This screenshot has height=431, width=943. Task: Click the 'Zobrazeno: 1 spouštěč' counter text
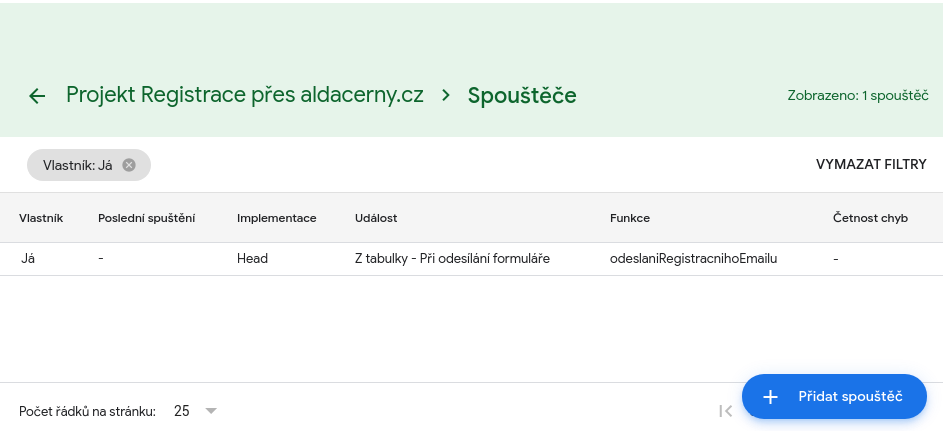pyautogui.click(x=858, y=96)
